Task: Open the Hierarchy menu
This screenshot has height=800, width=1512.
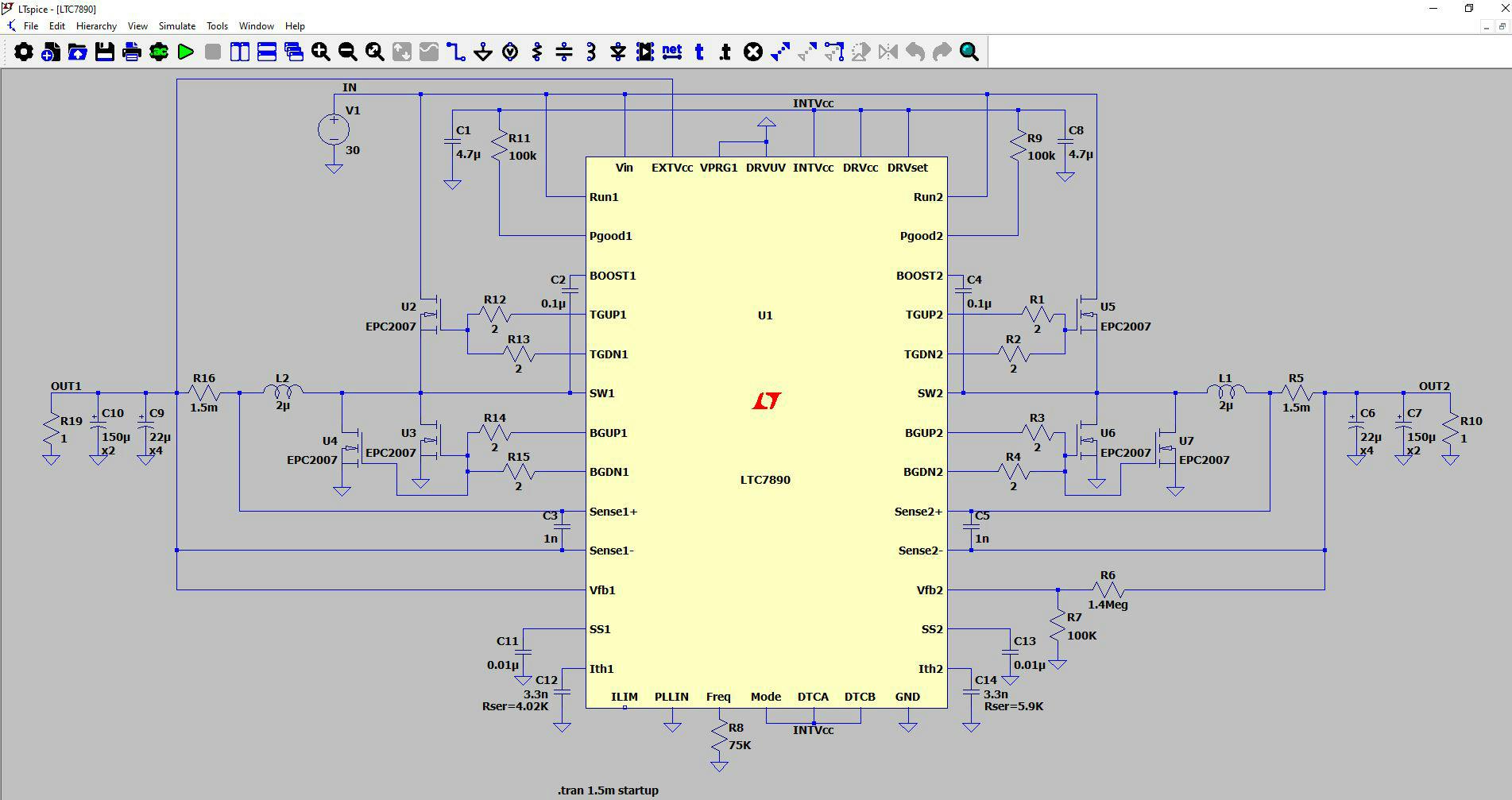Action: coord(96,25)
